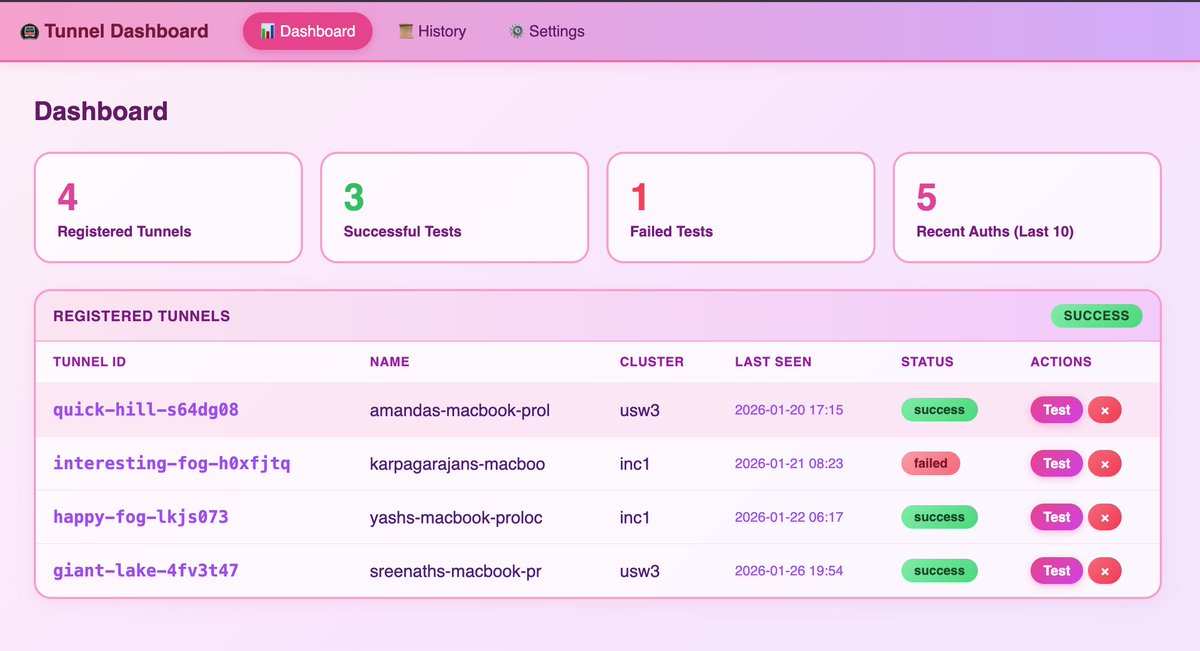Click the tunnel logo icon beside Tunnel Dashboard
The image size is (1200, 651).
30,31
